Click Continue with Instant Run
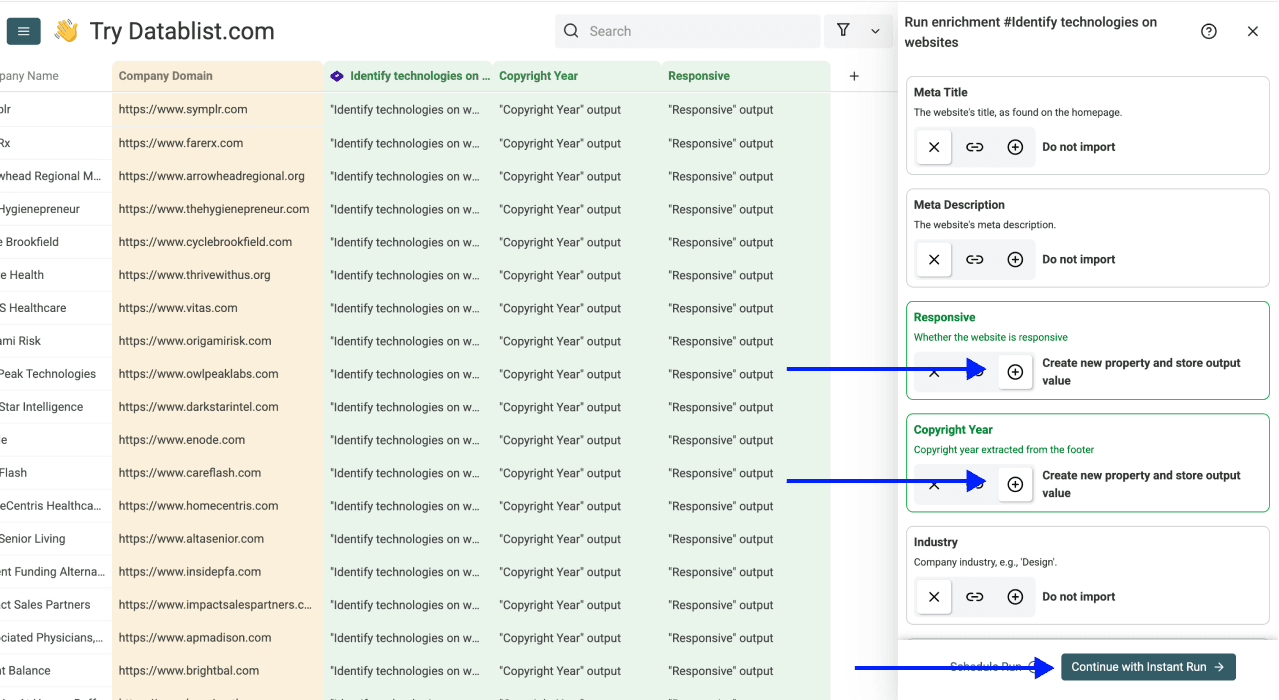This screenshot has height=700, width=1279. coord(1147,667)
